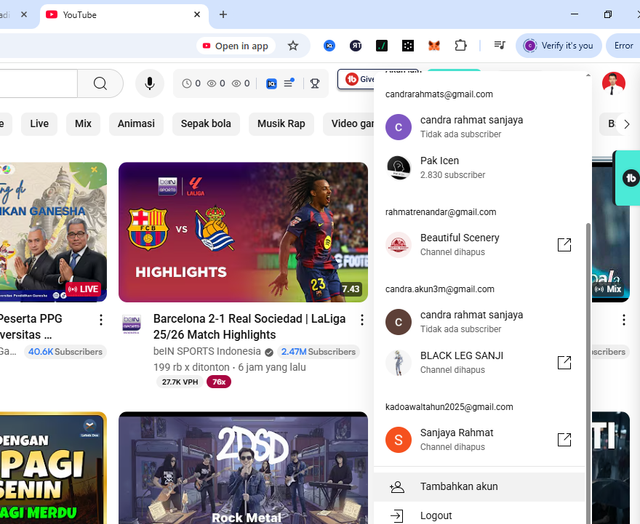
Task: Switch to the YouTube browser tab
Action: 122,15
